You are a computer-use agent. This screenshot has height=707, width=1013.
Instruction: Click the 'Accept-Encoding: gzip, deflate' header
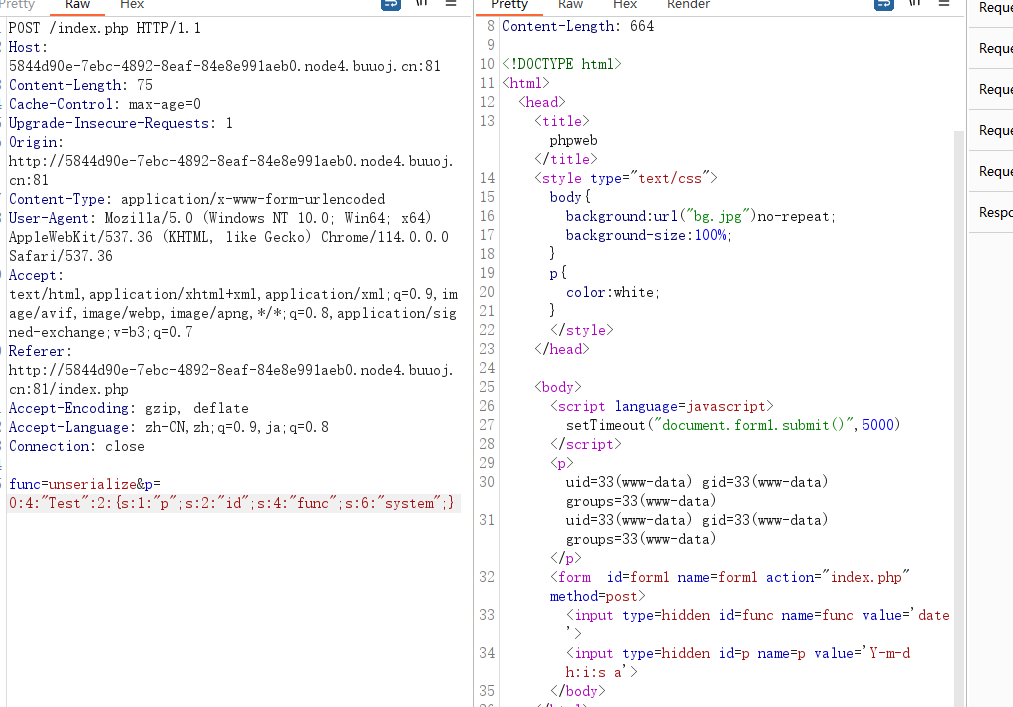click(x=129, y=408)
